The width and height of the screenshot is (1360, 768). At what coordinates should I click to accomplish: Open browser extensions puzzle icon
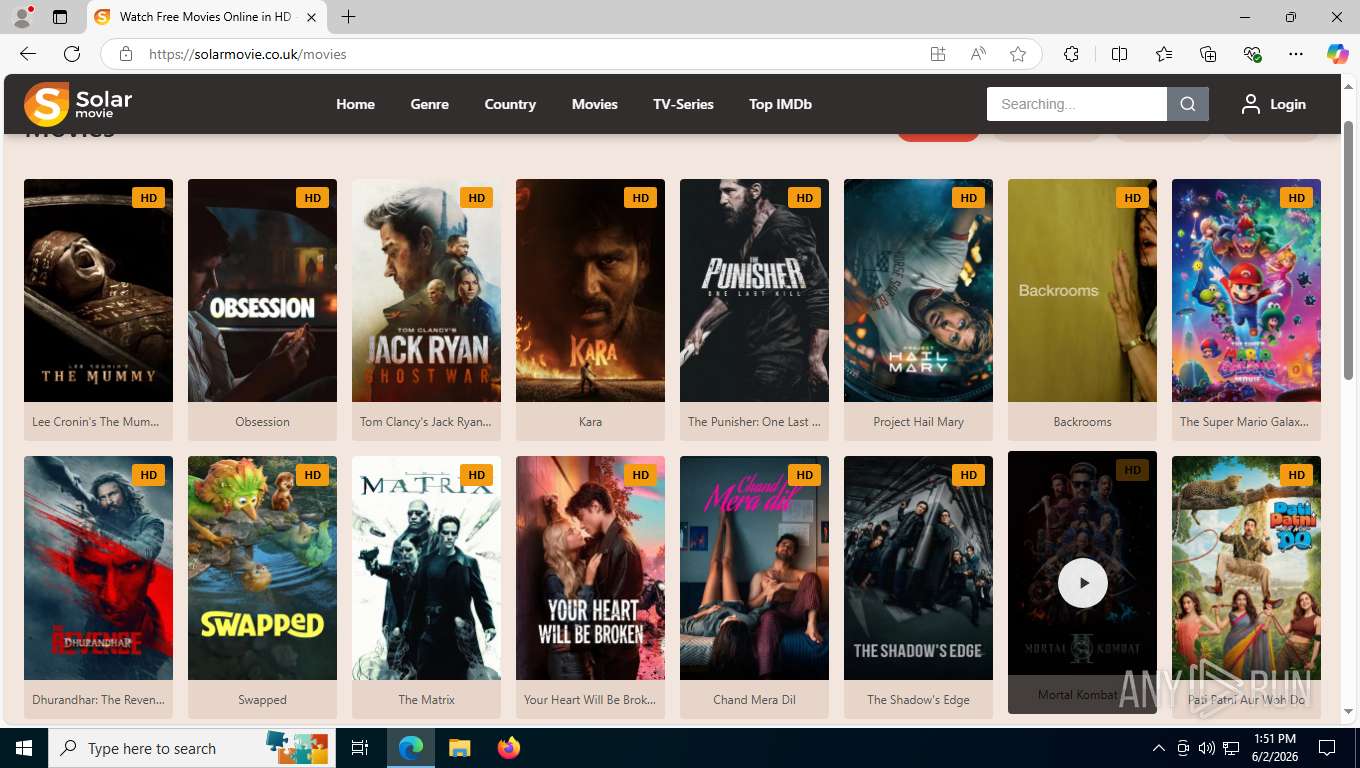[1071, 54]
